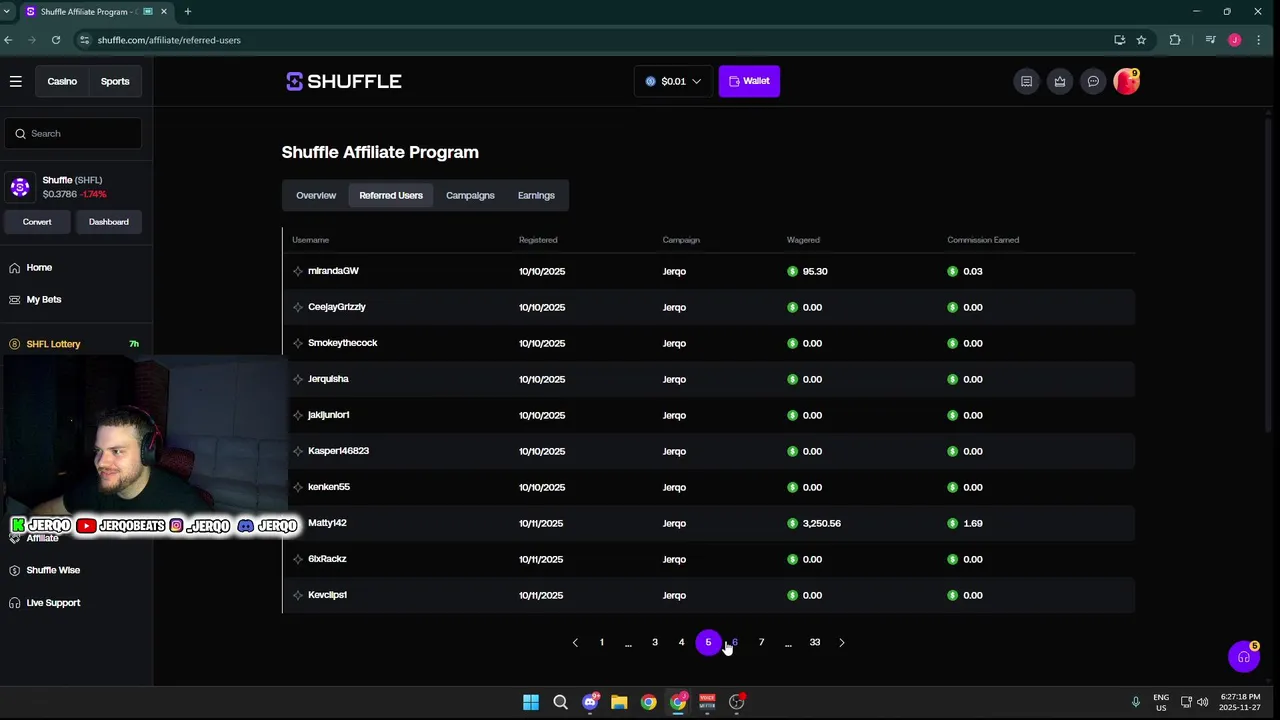Viewport: 1280px width, 720px height.
Task: Open Chrome from the taskbar
Action: [649, 702]
